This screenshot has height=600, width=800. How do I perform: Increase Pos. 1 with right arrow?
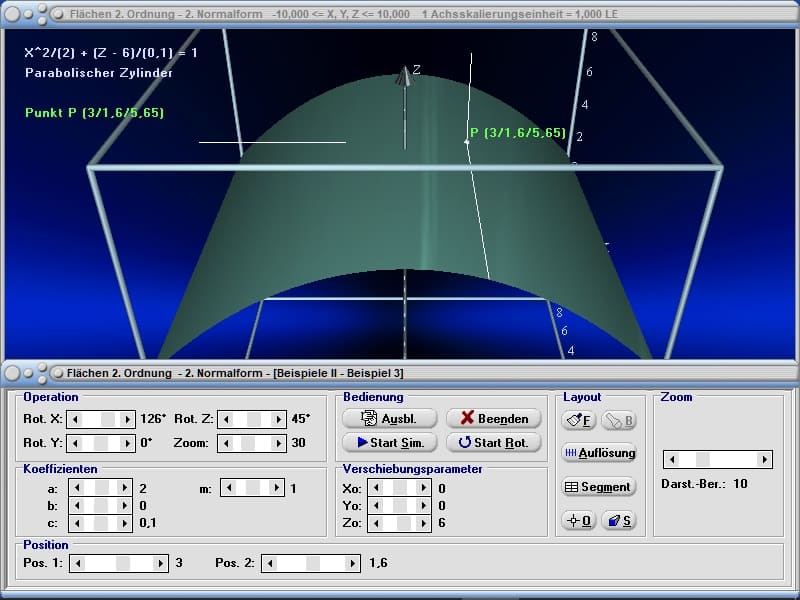tap(161, 563)
